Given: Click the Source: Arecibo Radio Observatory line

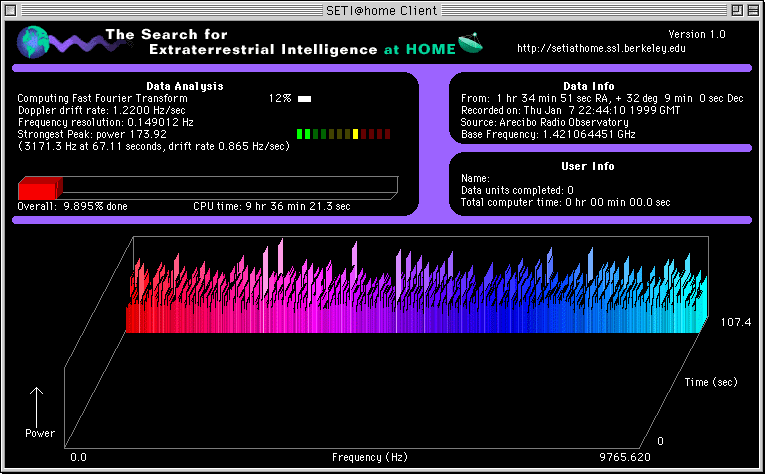Looking at the screenshot, I should point(544,122).
